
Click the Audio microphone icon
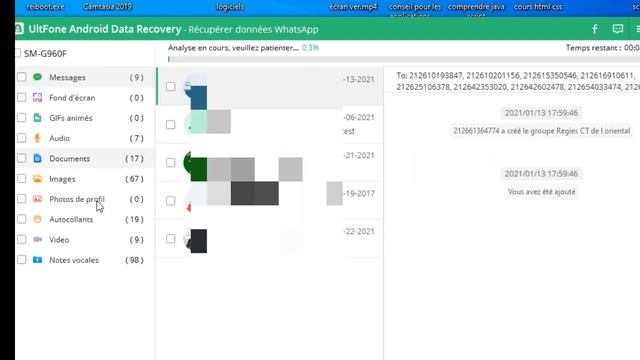(38, 138)
